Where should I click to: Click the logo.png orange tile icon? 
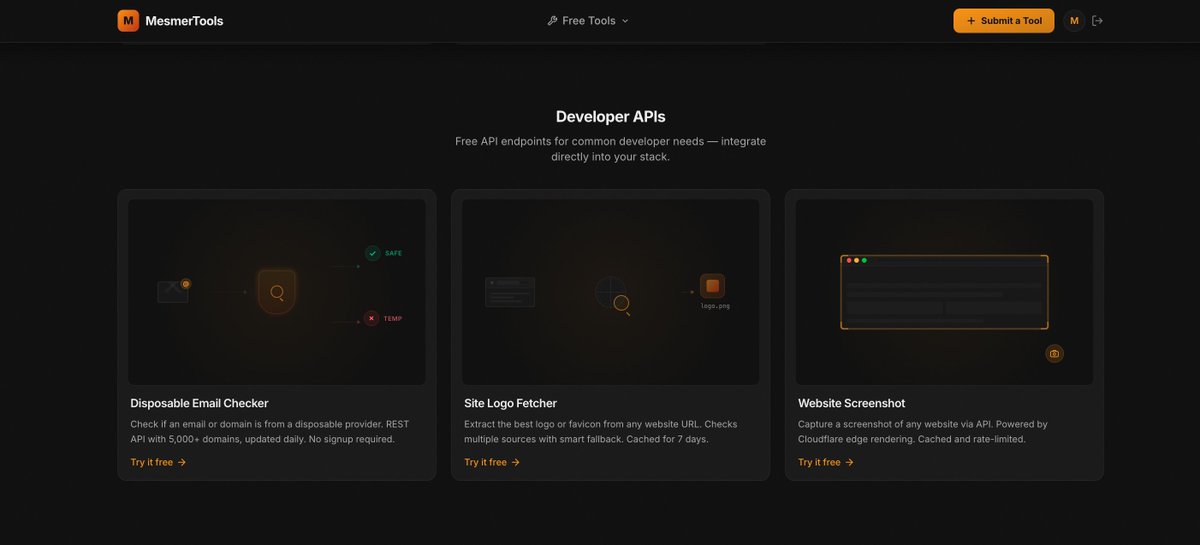(x=712, y=286)
